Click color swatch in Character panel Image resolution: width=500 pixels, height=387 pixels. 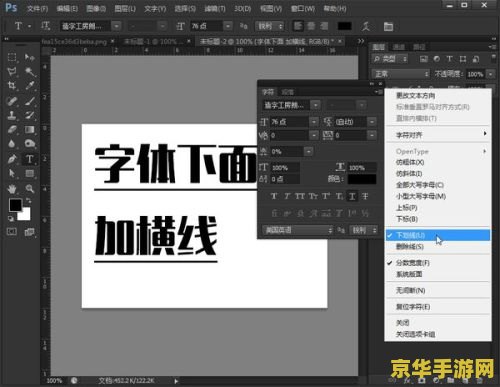pos(362,179)
